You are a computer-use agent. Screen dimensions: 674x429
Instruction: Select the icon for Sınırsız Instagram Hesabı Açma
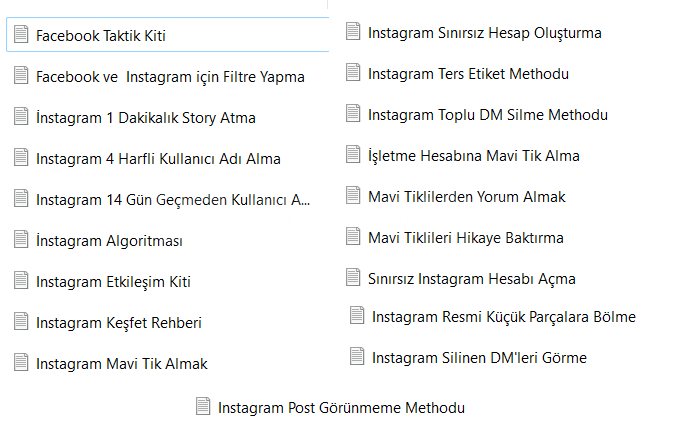[353, 278]
